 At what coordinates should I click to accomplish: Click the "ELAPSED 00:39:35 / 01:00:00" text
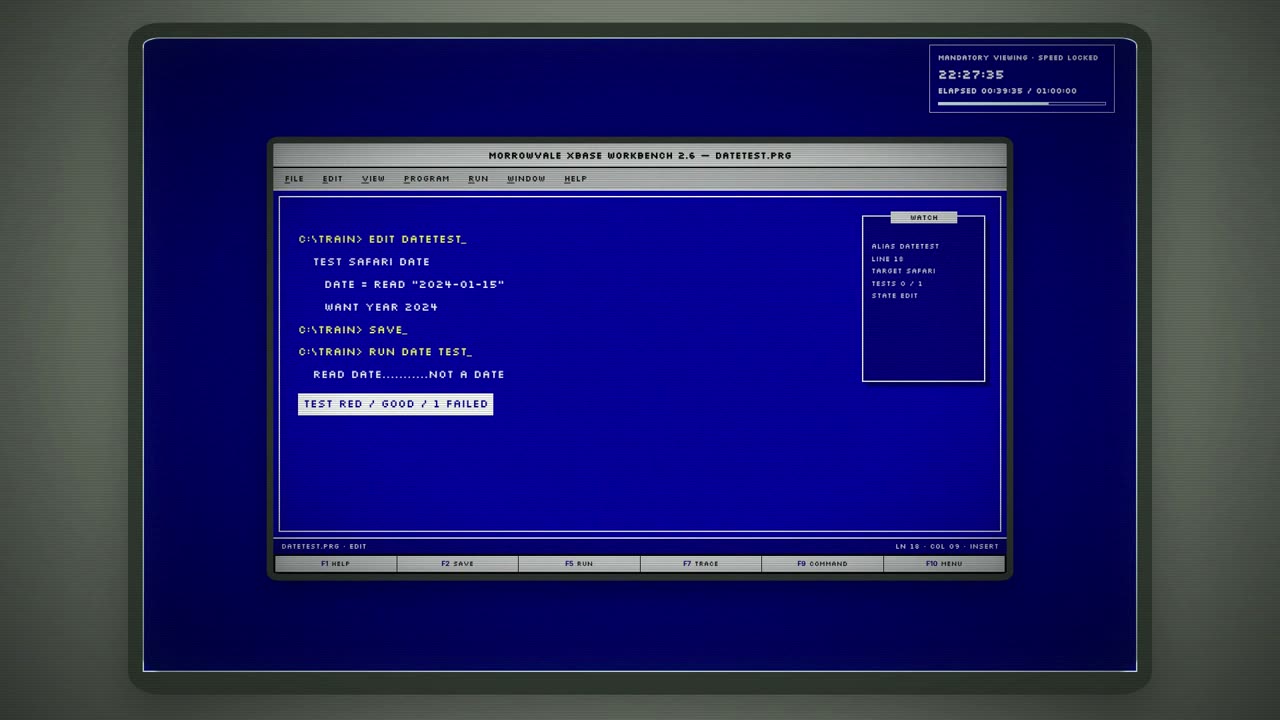1007,91
